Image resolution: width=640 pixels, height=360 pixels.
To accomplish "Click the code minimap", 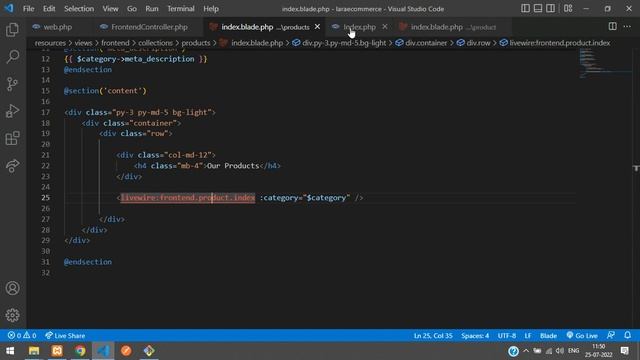I will [x=605, y=63].
